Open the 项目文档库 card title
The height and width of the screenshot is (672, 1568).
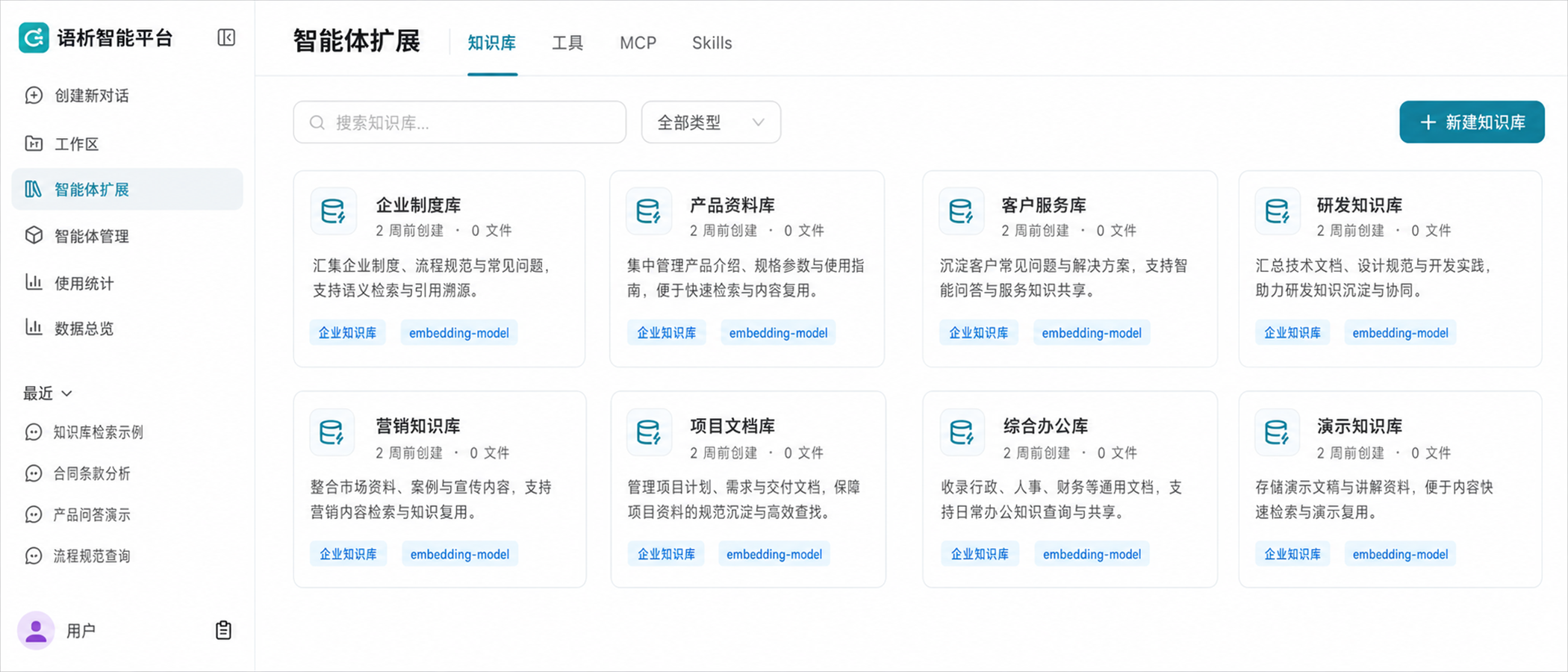tap(732, 426)
